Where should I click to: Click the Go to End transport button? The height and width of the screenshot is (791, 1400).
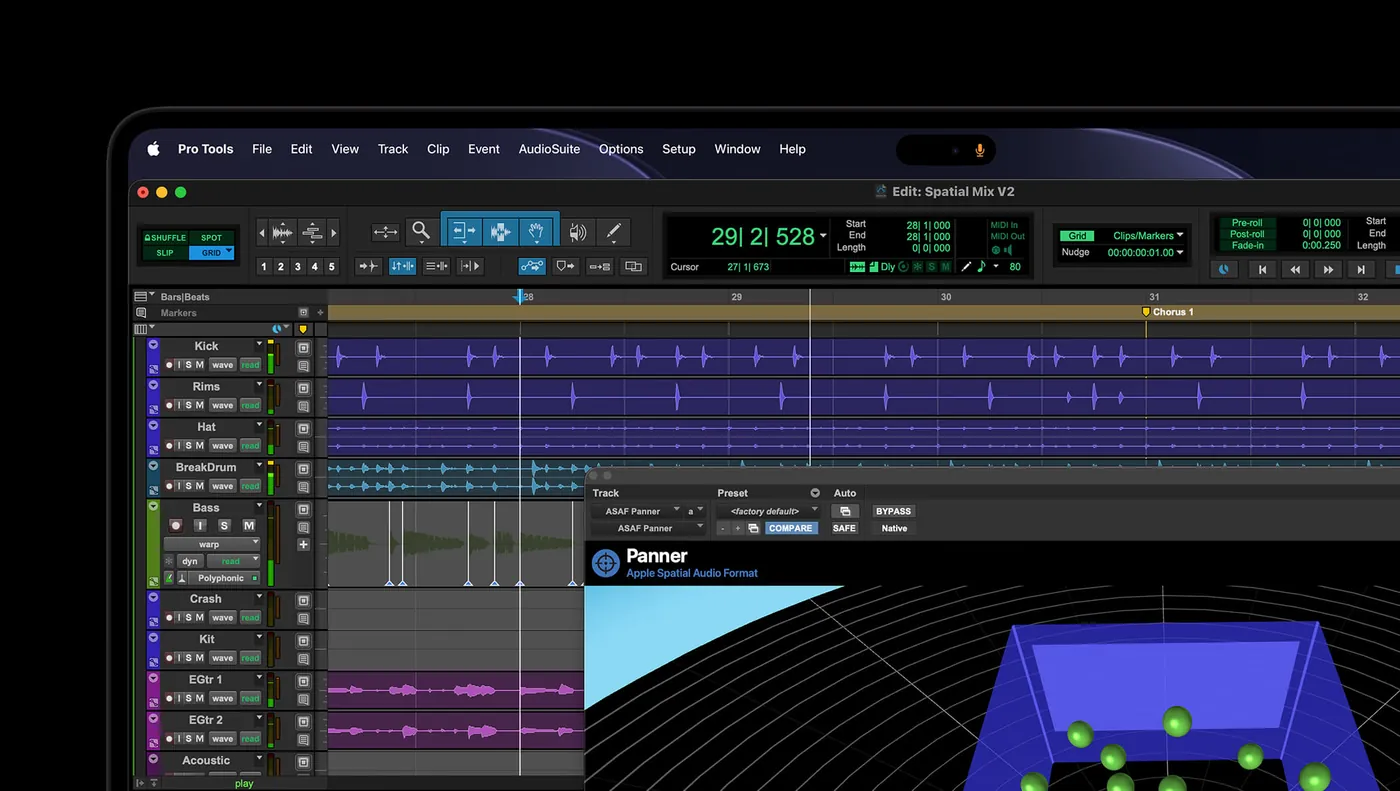(1360, 269)
